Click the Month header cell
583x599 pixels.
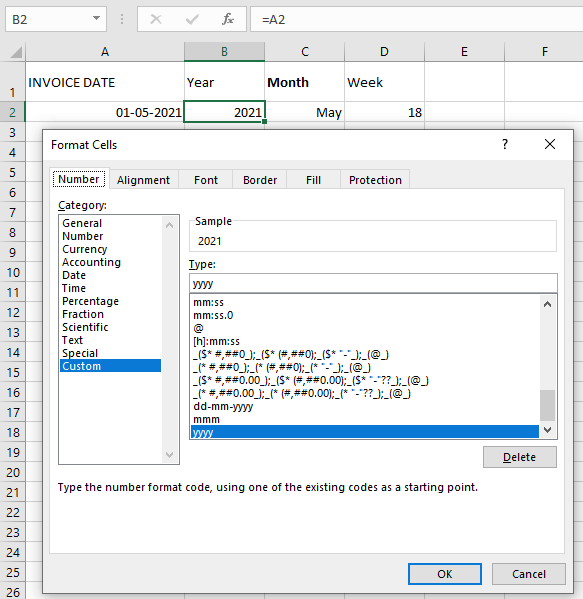click(x=304, y=82)
